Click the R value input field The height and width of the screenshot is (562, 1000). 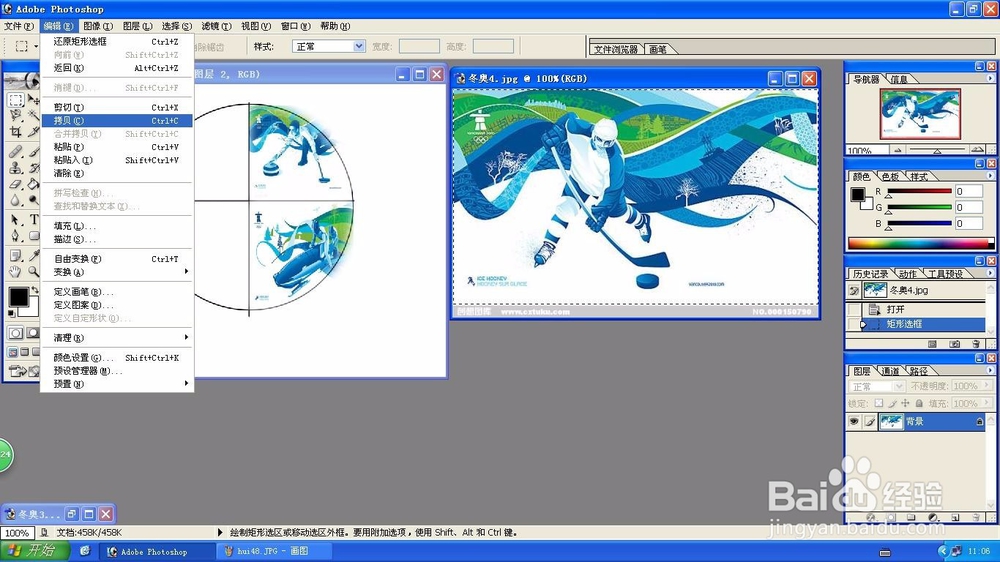[968, 191]
